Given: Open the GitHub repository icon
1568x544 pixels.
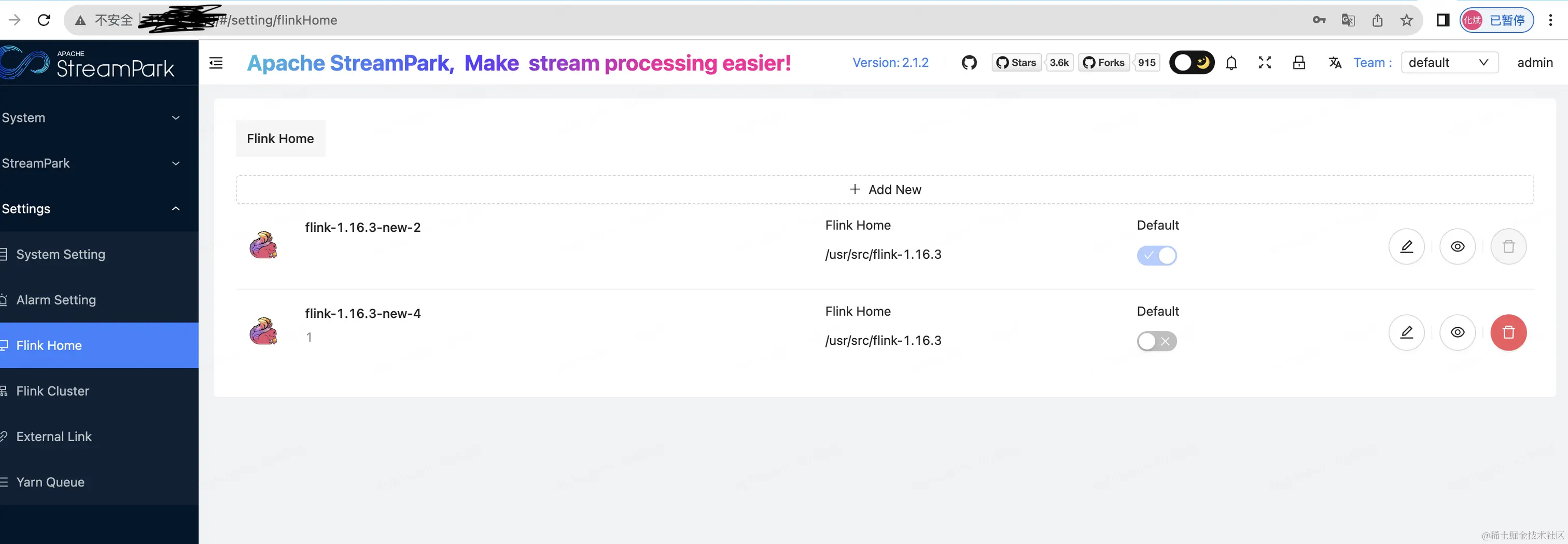Looking at the screenshot, I should click(x=969, y=63).
